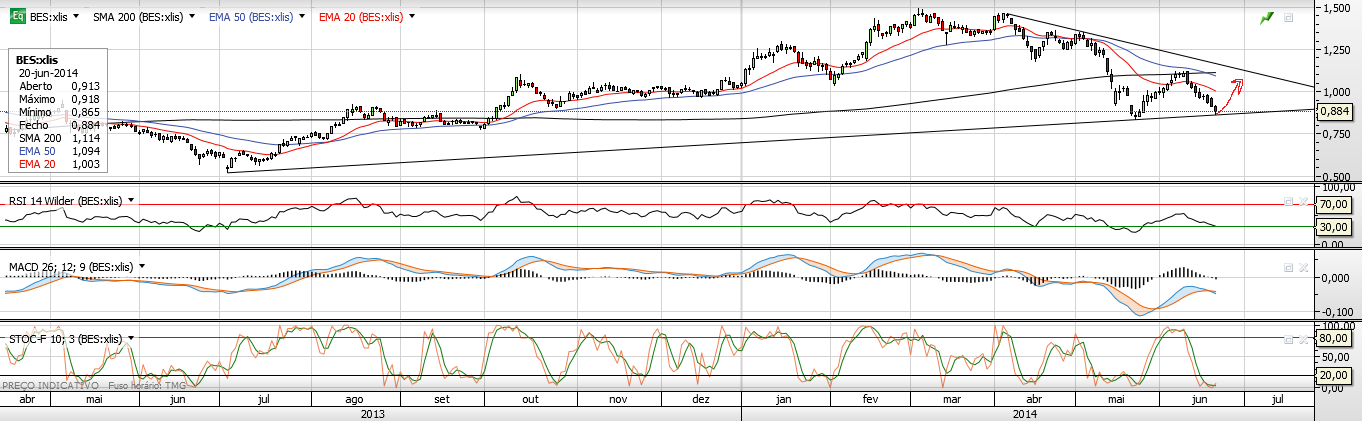Maximize the RSI indicator panel

click(1289, 201)
